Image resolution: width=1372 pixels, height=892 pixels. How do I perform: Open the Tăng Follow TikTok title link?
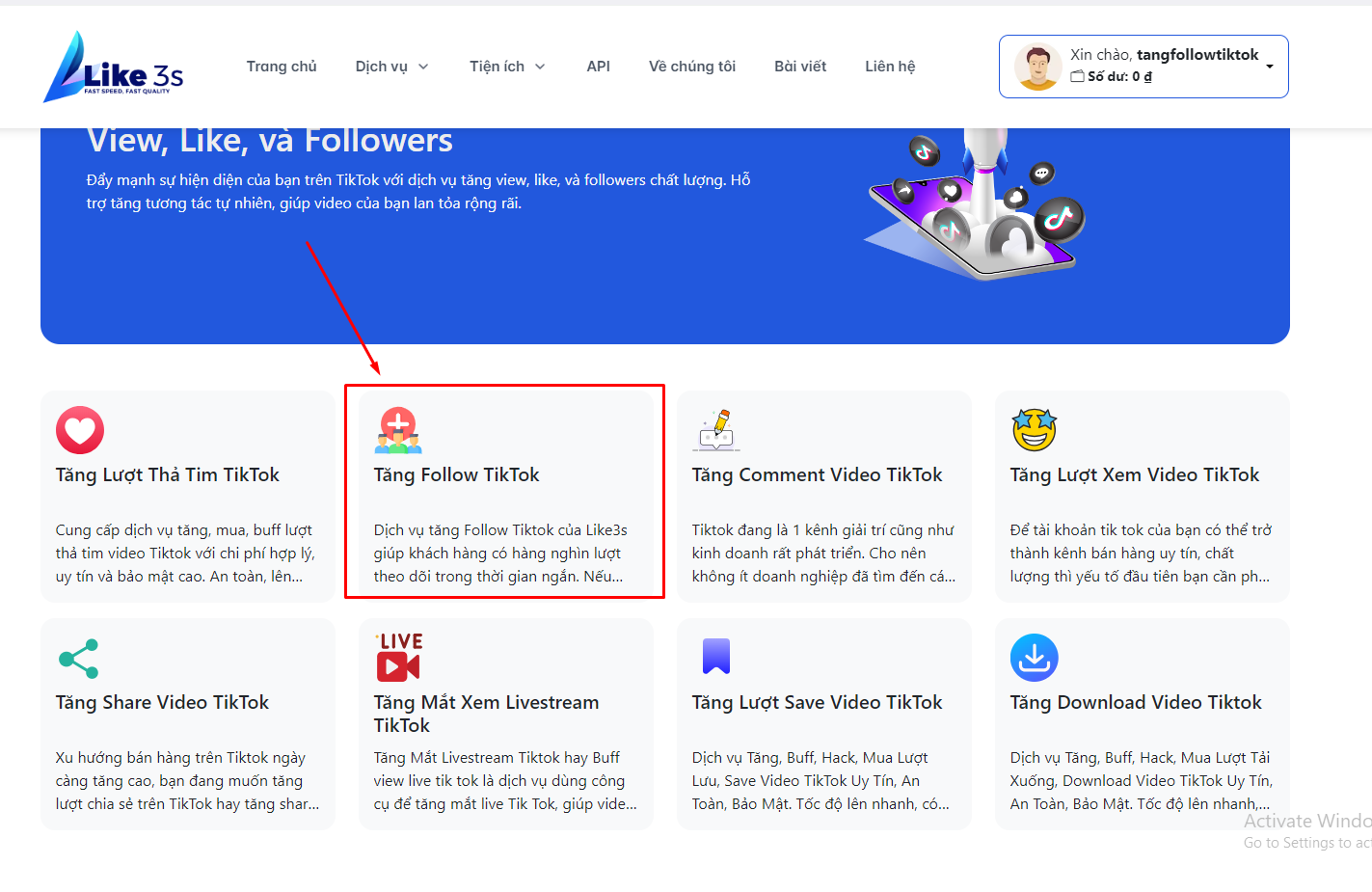[x=457, y=474]
